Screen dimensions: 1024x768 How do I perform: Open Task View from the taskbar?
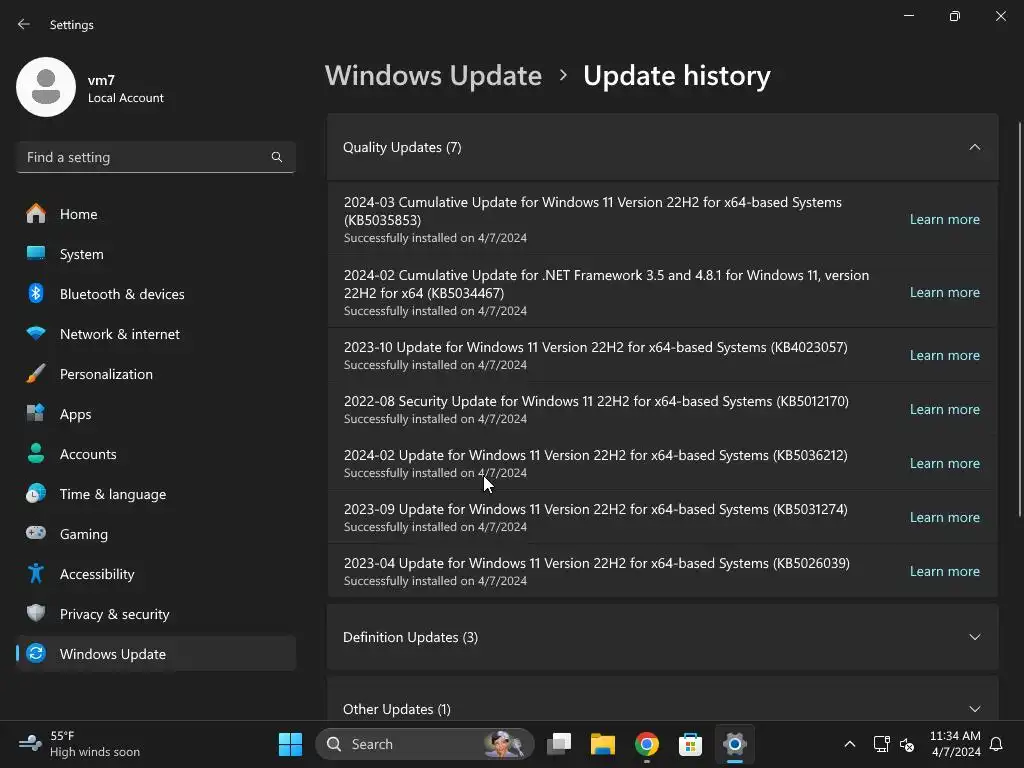tap(559, 744)
